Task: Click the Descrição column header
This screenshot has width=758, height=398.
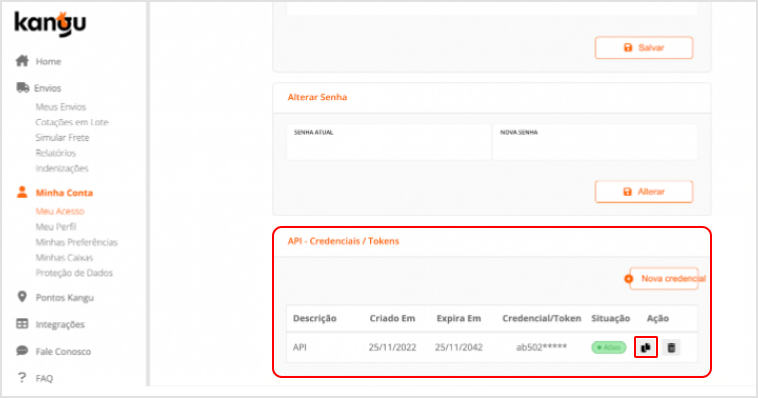Action: tap(315, 318)
